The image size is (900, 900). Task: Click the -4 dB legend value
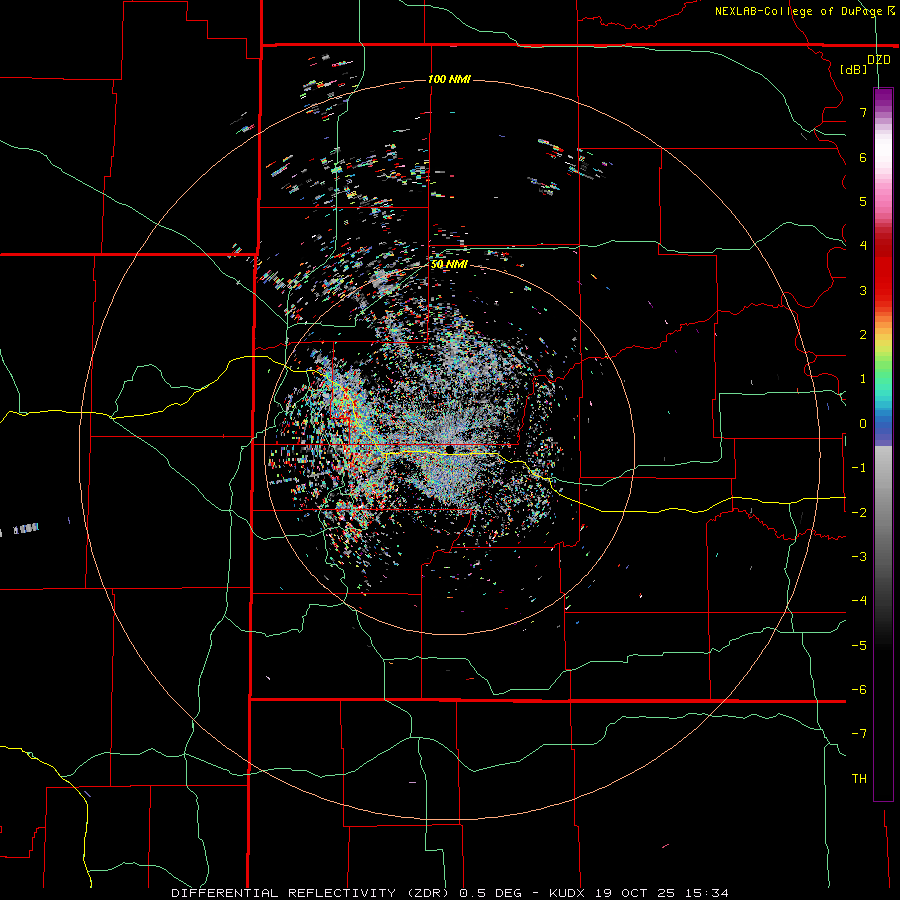(x=859, y=601)
